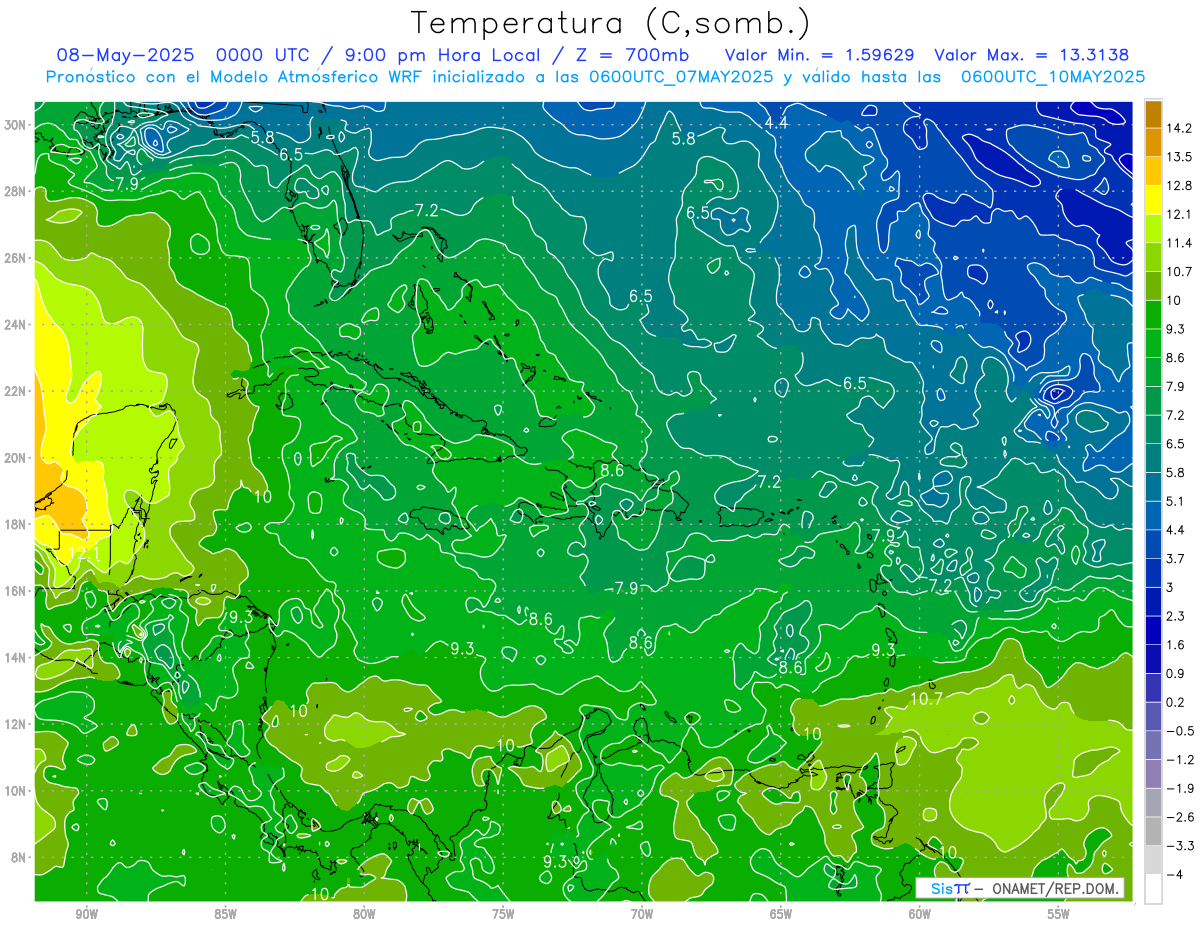Click the 65W longitude axis label
This screenshot has height=927, width=1200.
pos(781,913)
